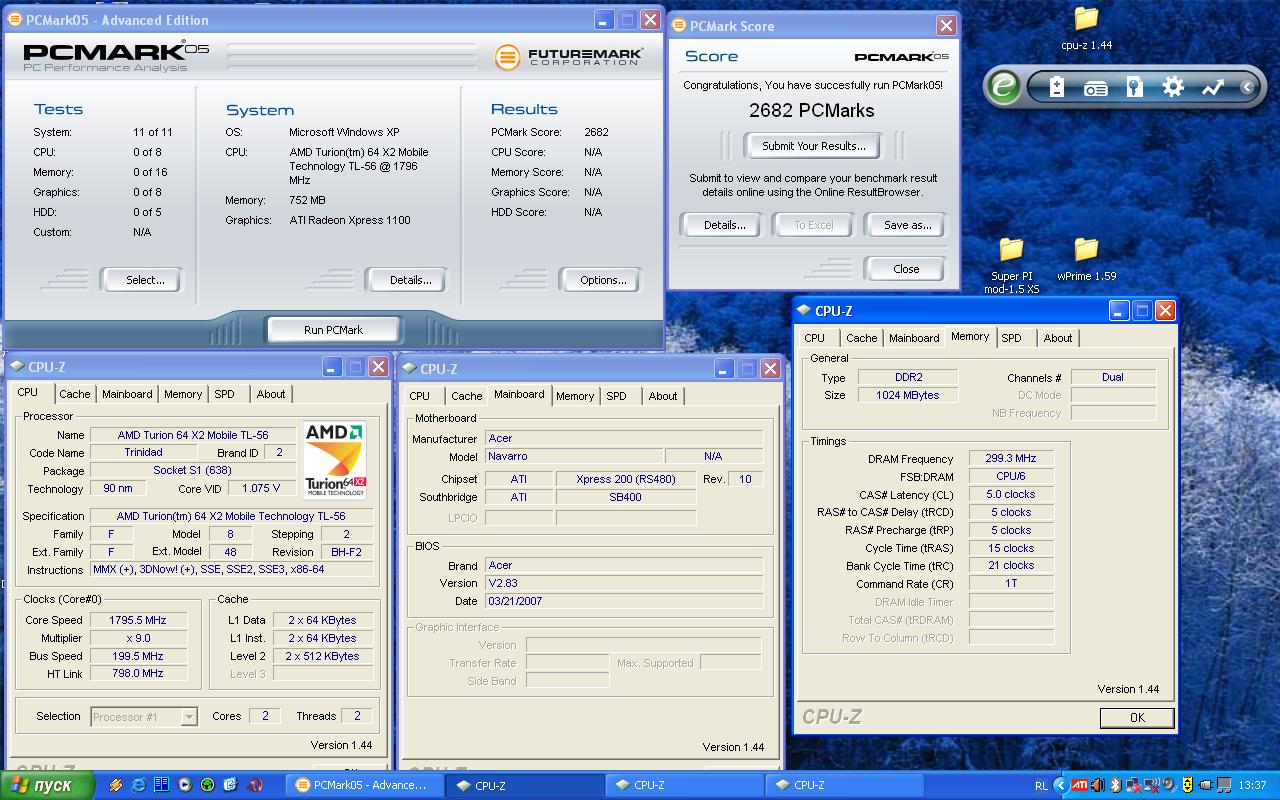The height and width of the screenshot is (800, 1280).
Task: Open Cache tab in right CPU-Z window
Action: [x=861, y=338]
